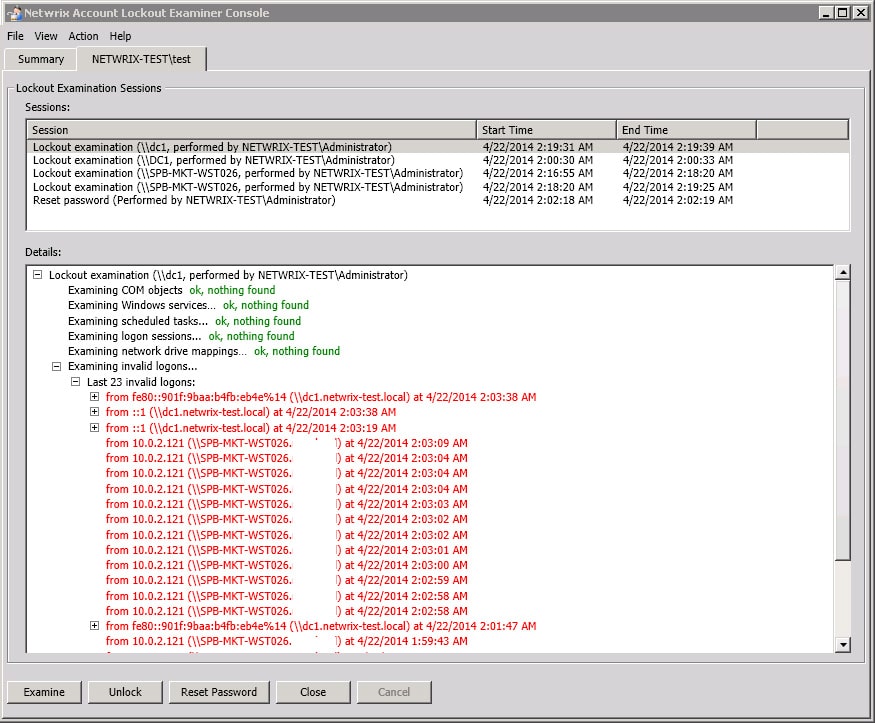The width and height of the screenshot is (875, 723).
Task: Sort sessions by Start Time column header
Action: tap(545, 130)
